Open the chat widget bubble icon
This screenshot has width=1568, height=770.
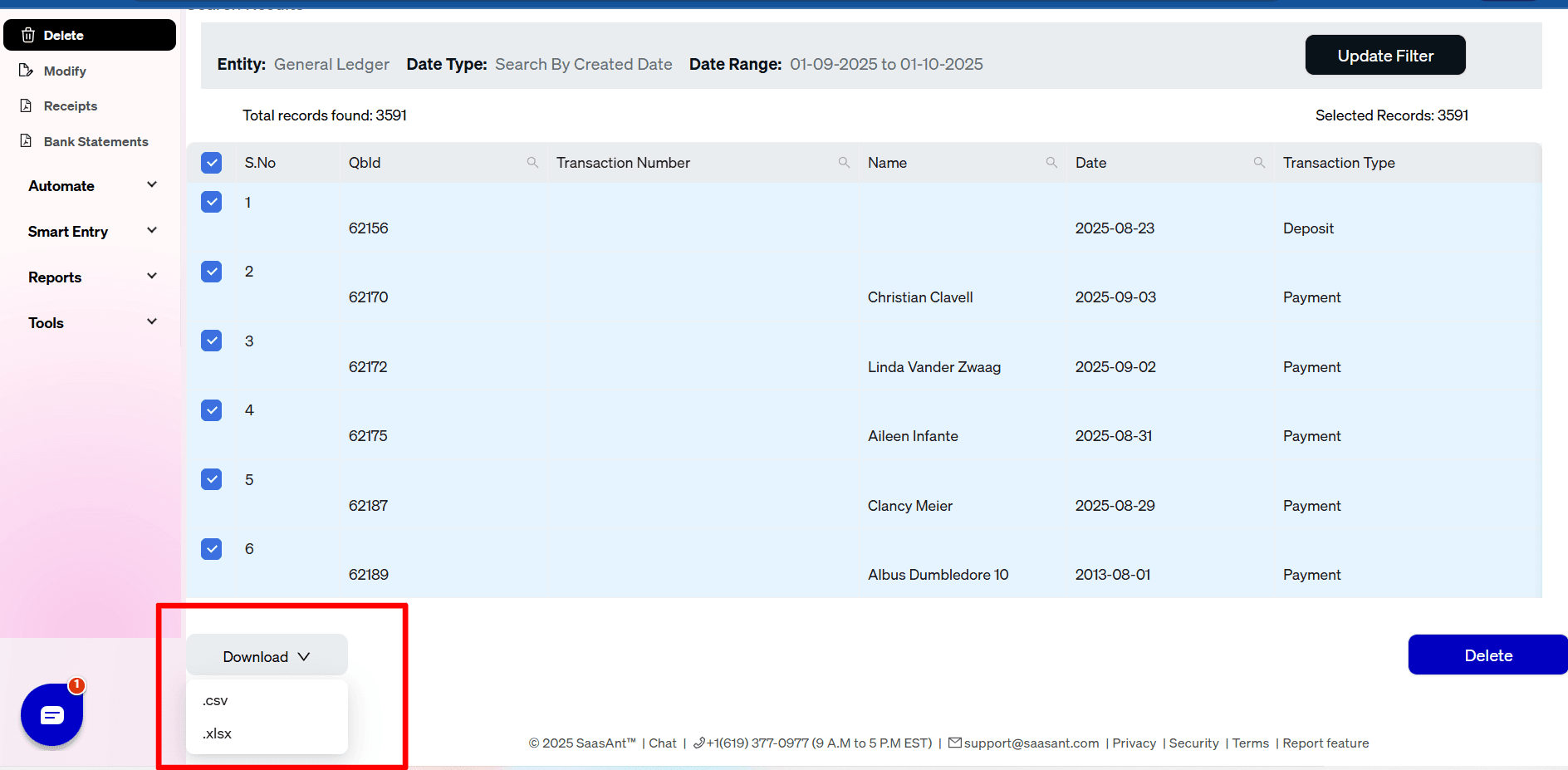click(x=51, y=714)
